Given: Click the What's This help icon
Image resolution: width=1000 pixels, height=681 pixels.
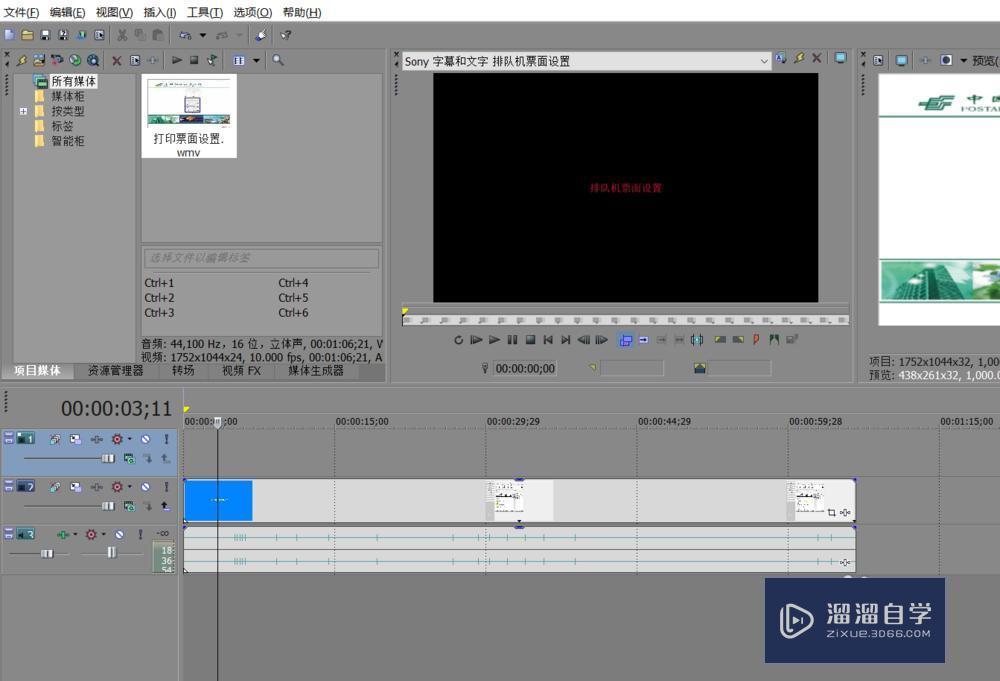Looking at the screenshot, I should pos(285,35).
